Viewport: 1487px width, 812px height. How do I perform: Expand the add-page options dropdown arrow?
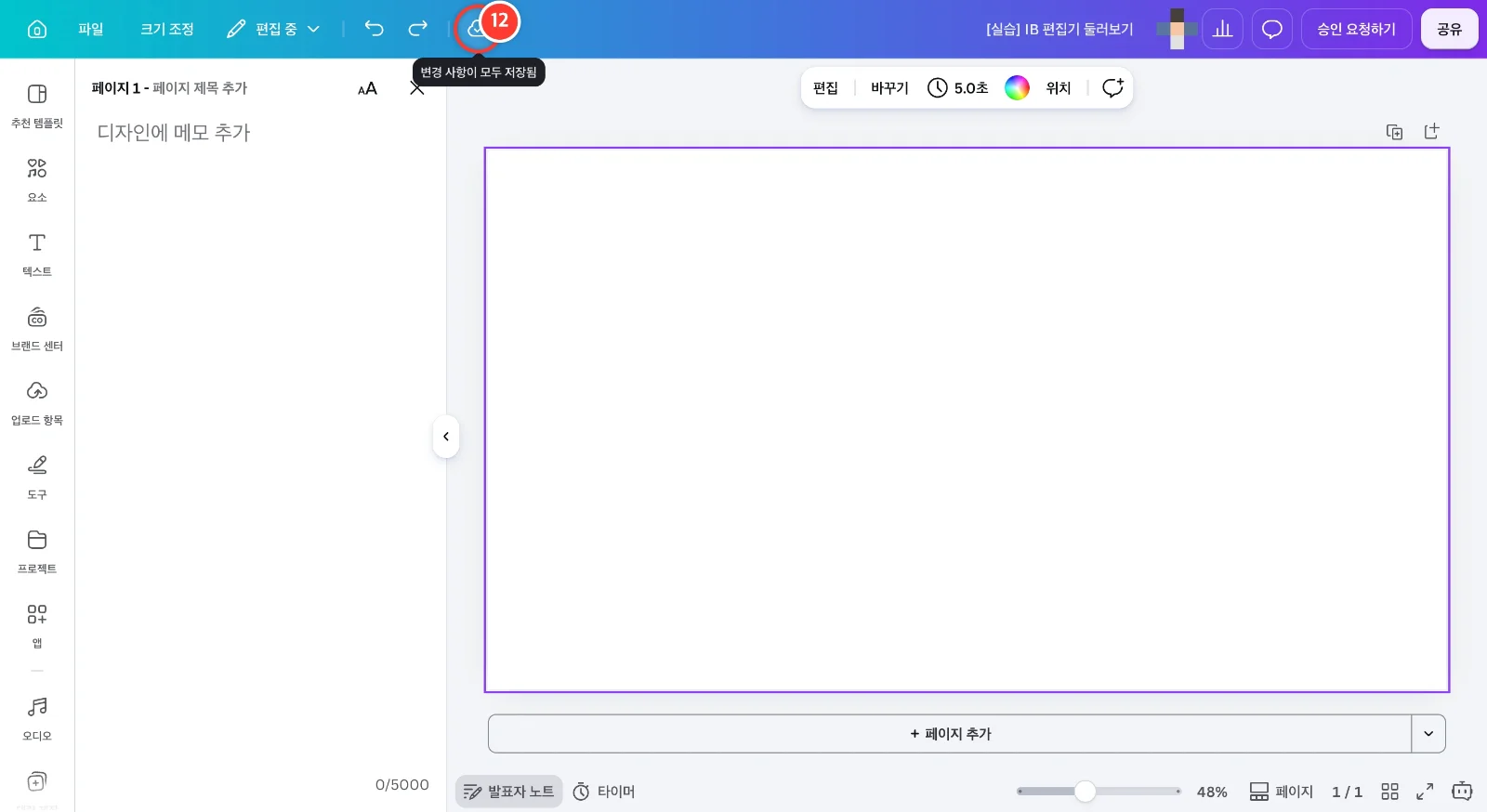tap(1428, 734)
